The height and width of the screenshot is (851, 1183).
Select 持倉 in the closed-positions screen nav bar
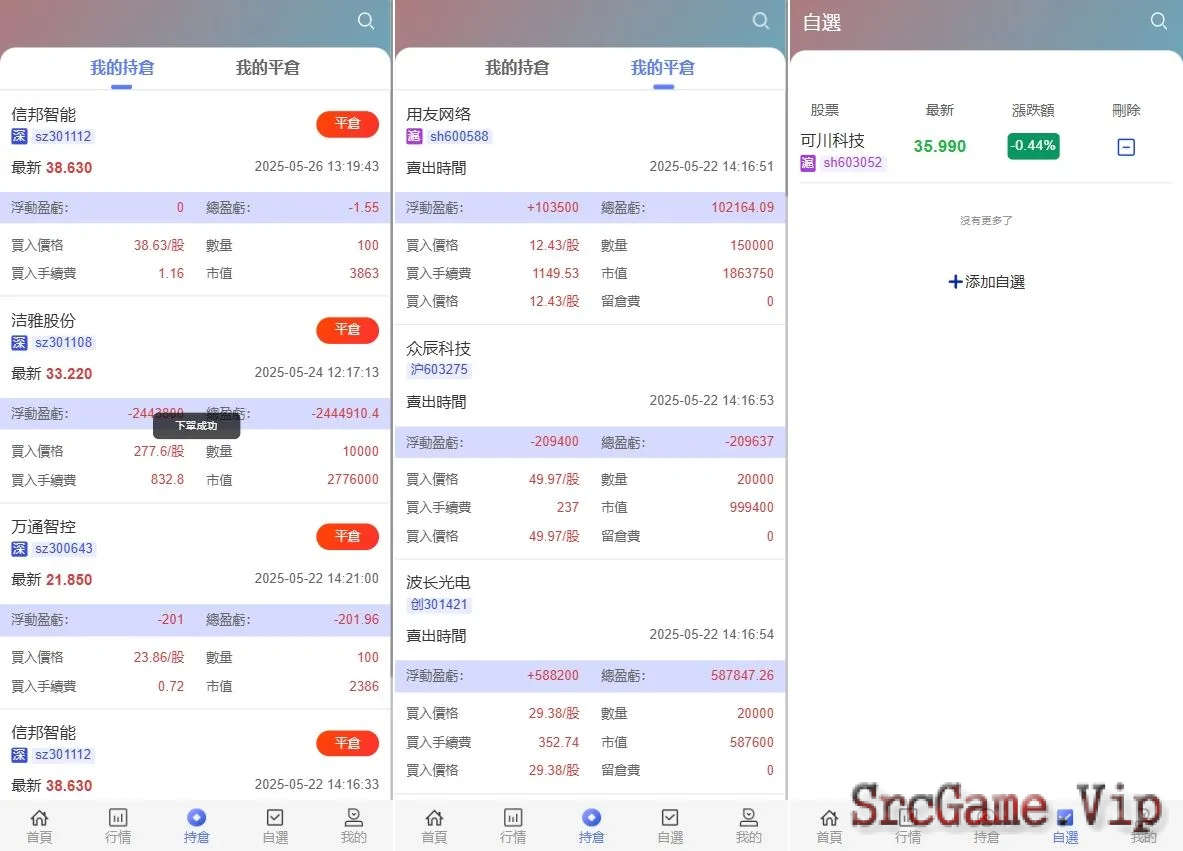click(592, 826)
